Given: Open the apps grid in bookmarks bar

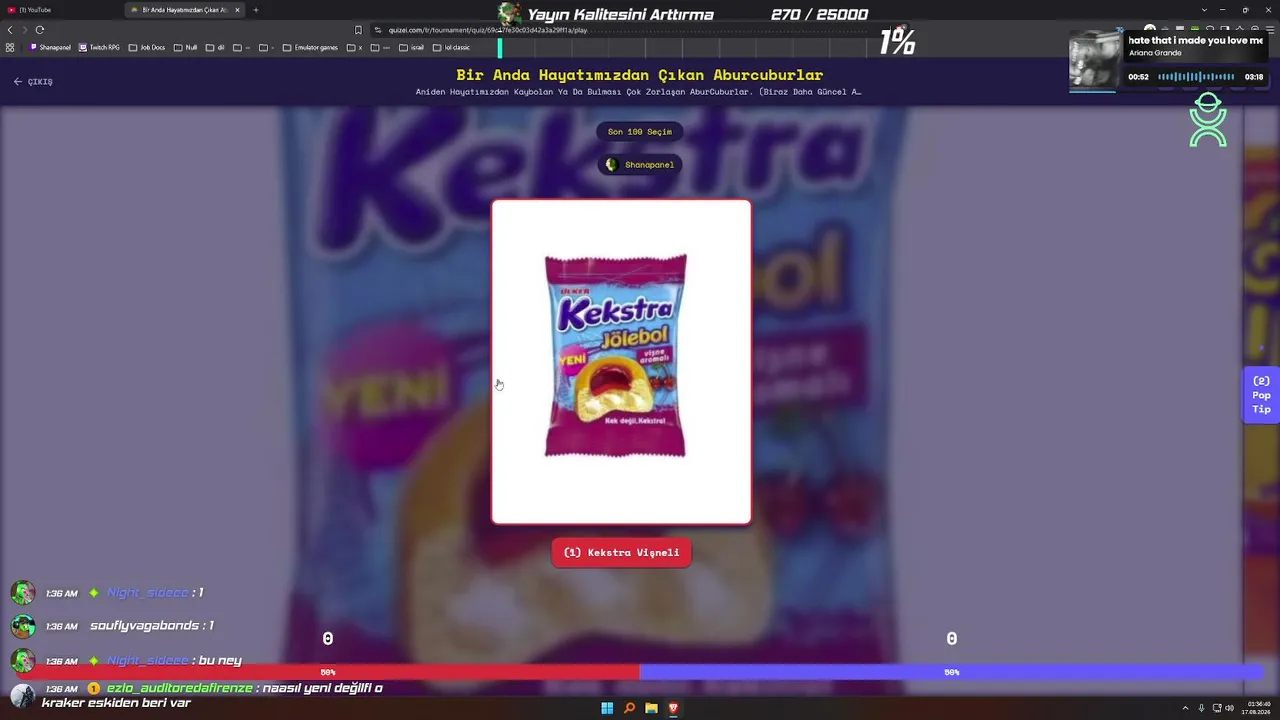Looking at the screenshot, I should (x=10, y=47).
